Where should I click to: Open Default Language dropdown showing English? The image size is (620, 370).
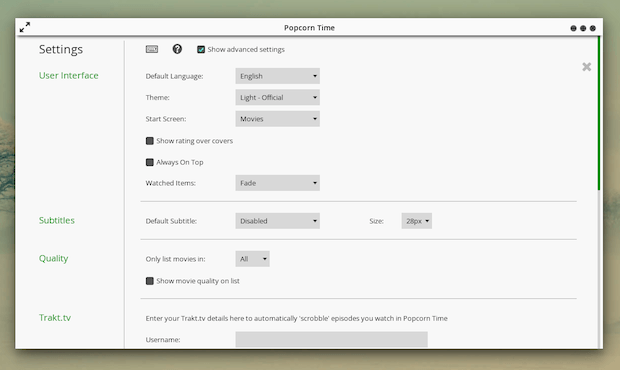pyautogui.click(x=278, y=76)
